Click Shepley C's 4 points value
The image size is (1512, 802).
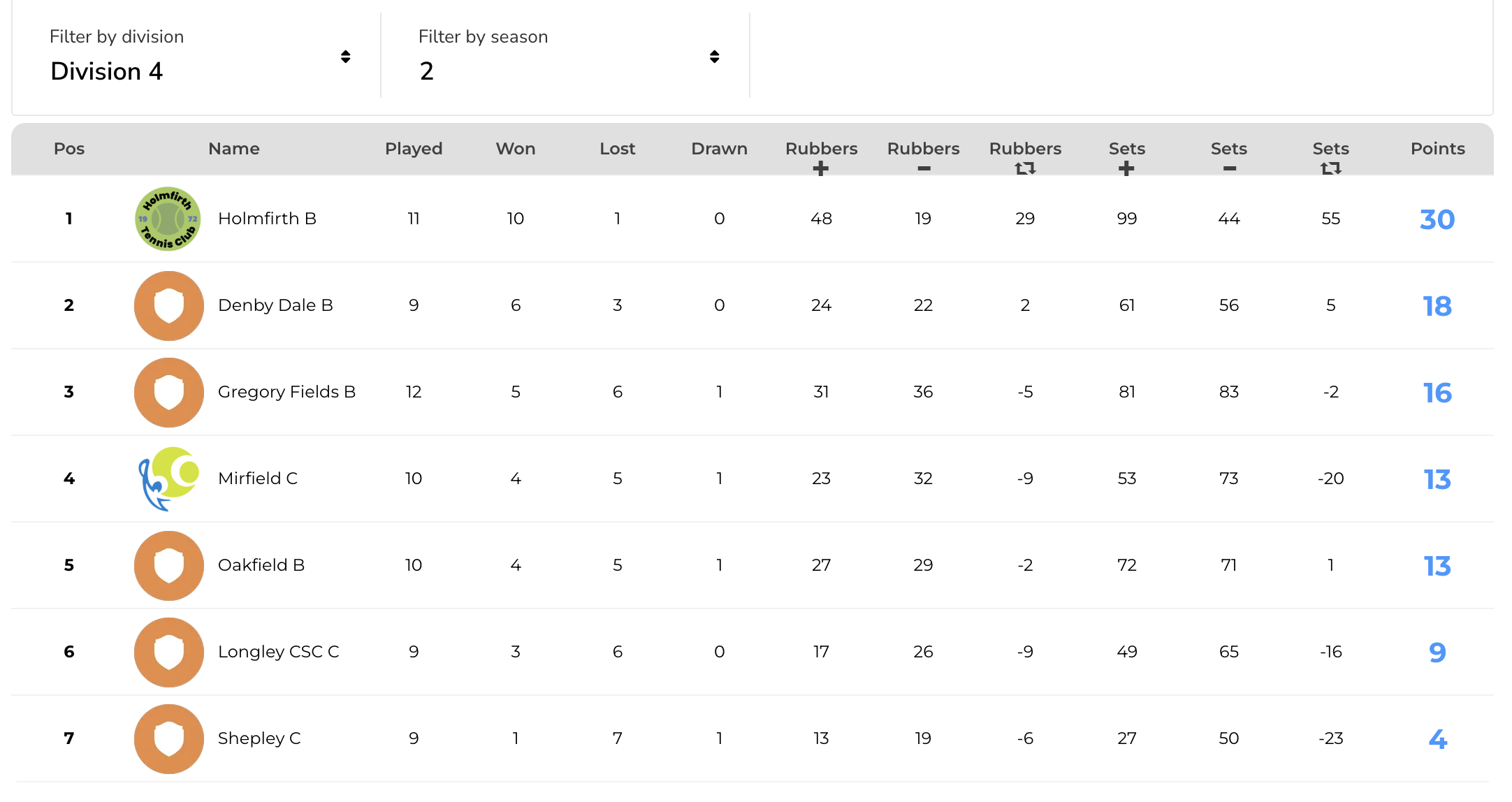coord(1437,739)
